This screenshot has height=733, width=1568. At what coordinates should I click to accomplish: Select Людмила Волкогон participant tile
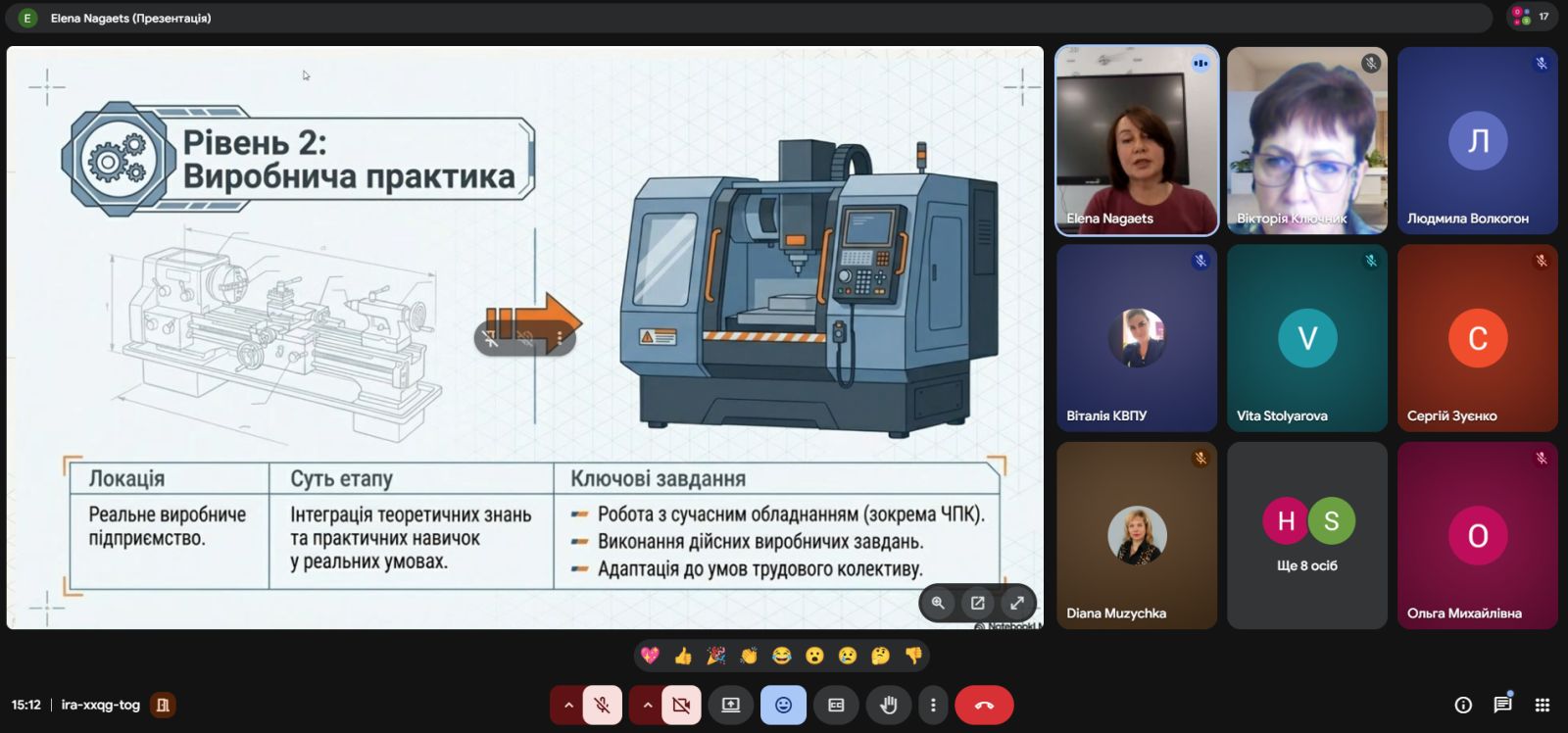[x=1478, y=141]
